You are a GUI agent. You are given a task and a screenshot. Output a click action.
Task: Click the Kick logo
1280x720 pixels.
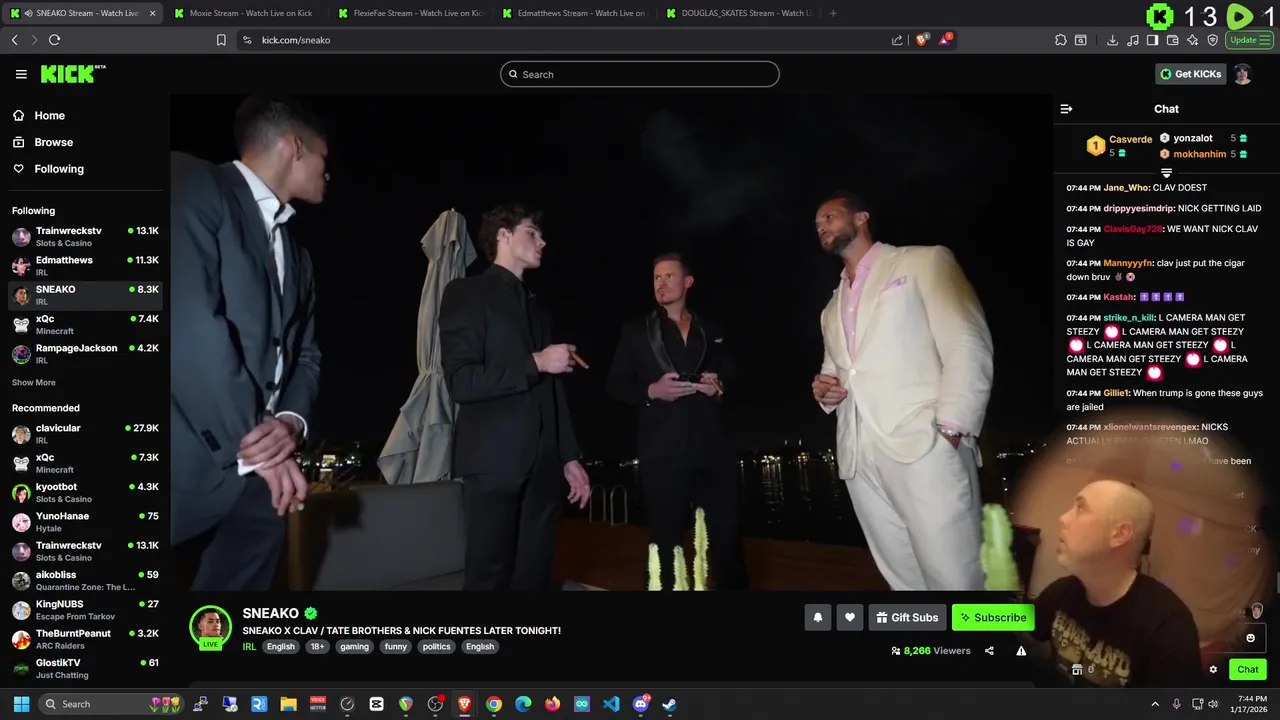72,74
